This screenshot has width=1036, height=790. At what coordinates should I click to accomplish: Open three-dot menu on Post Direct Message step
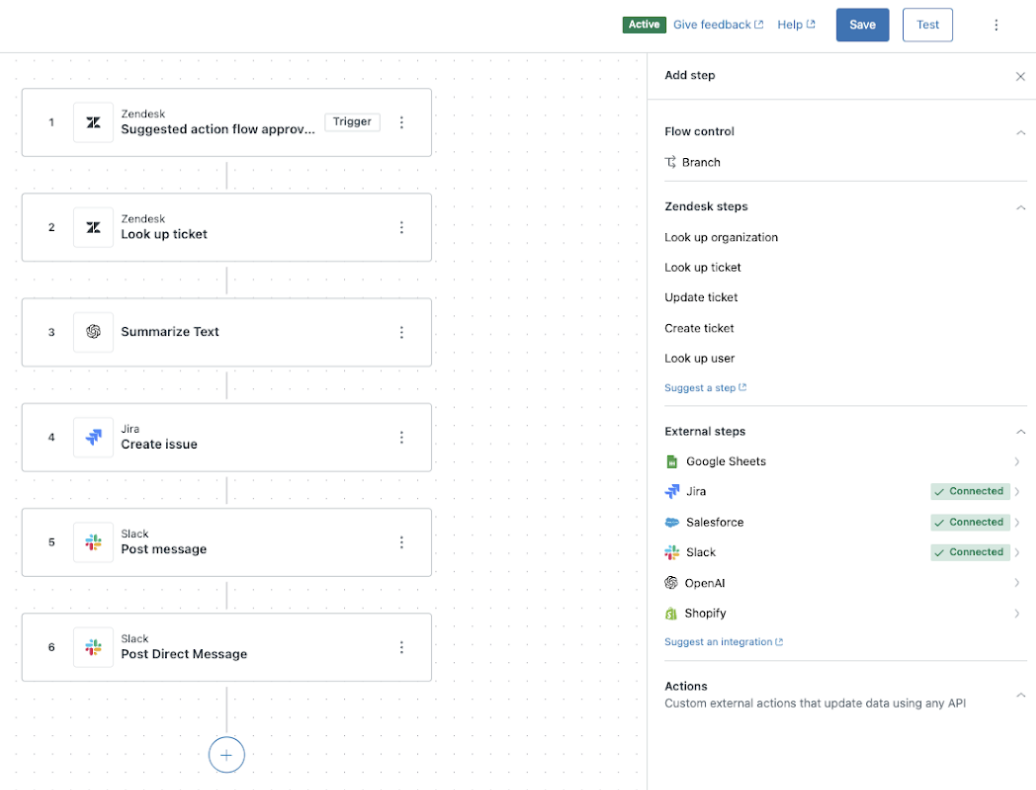[x=402, y=647]
